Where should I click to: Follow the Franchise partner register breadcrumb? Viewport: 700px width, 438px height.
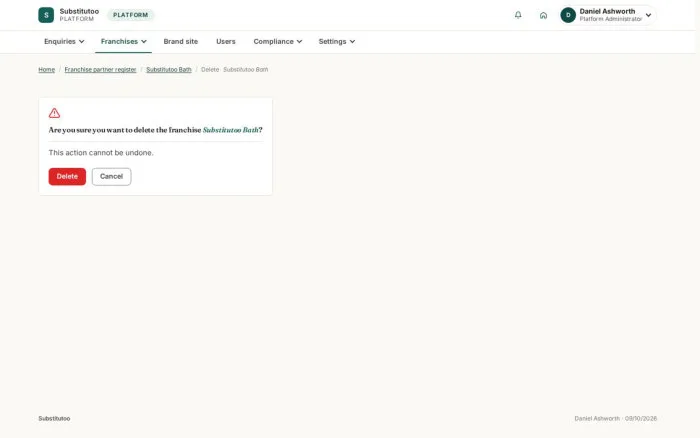point(100,70)
